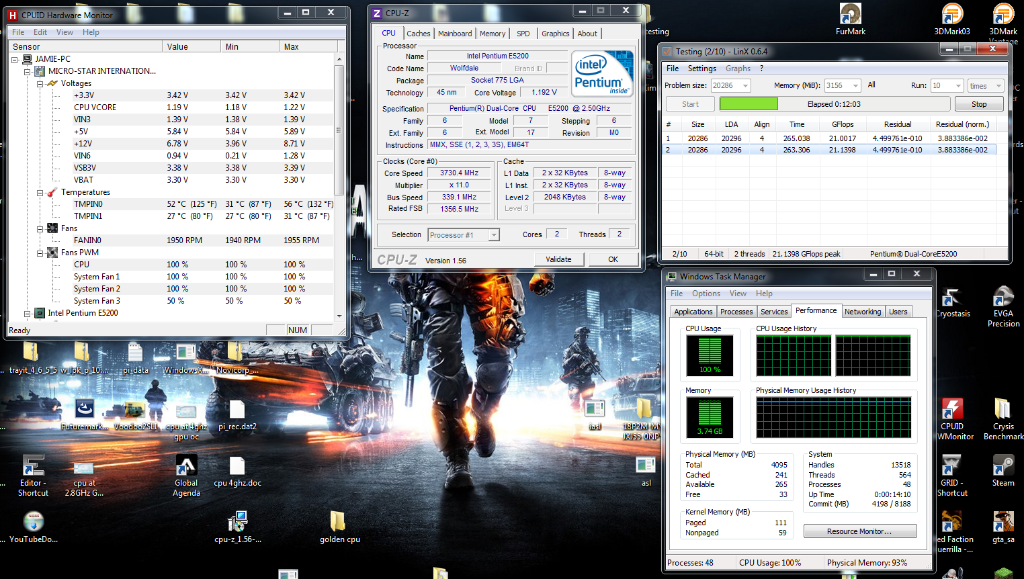Switch to the Mainboard tab in CPU-Z
Image resolution: width=1024 pixels, height=579 pixels.
pyautogui.click(x=455, y=33)
